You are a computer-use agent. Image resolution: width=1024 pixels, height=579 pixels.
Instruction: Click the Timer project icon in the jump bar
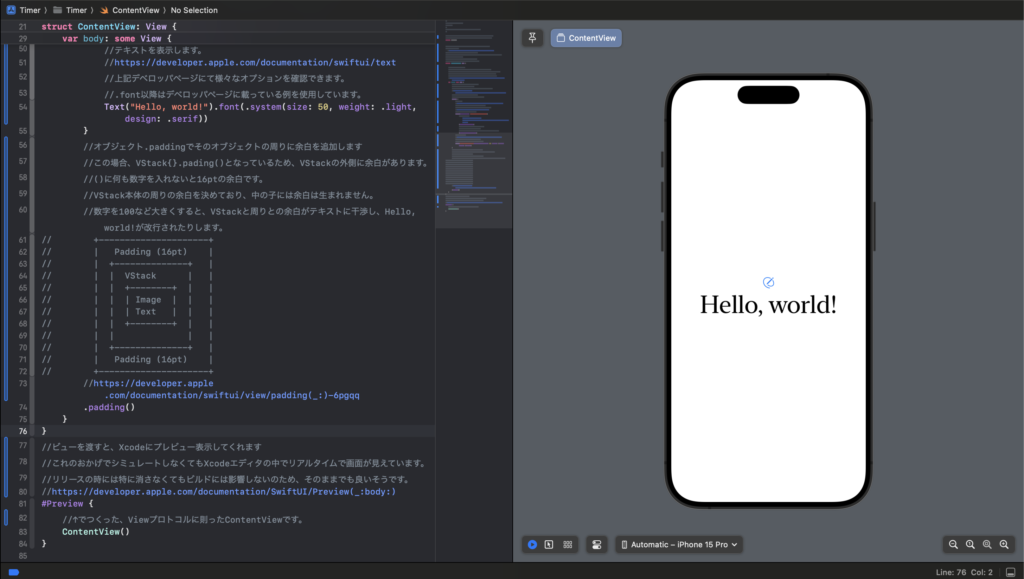(x=10, y=9)
